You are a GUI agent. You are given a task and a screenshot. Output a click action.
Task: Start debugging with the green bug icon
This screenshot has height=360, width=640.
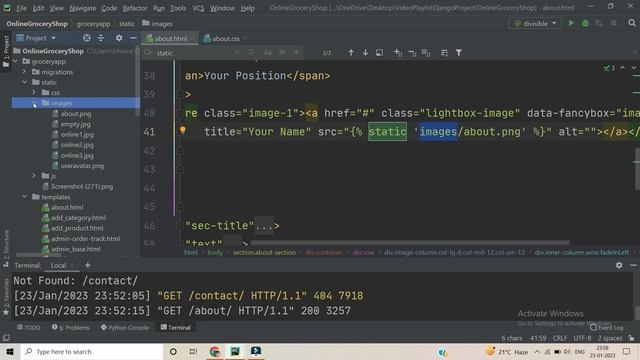click(585, 24)
